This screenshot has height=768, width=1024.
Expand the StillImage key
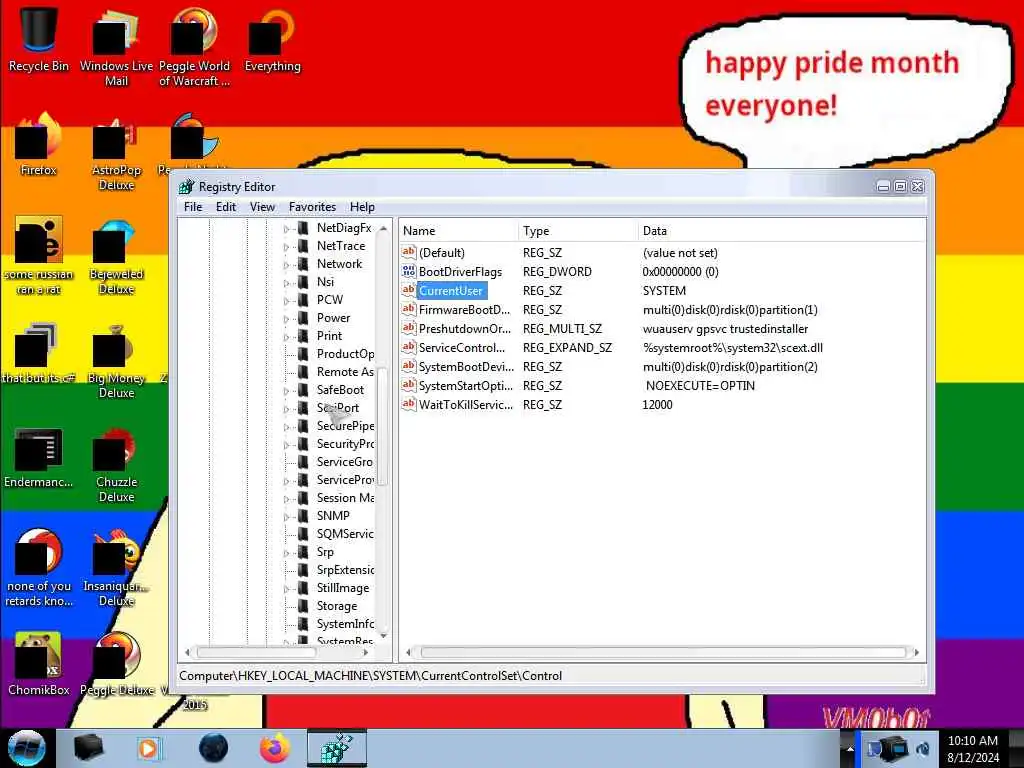[x=286, y=589]
